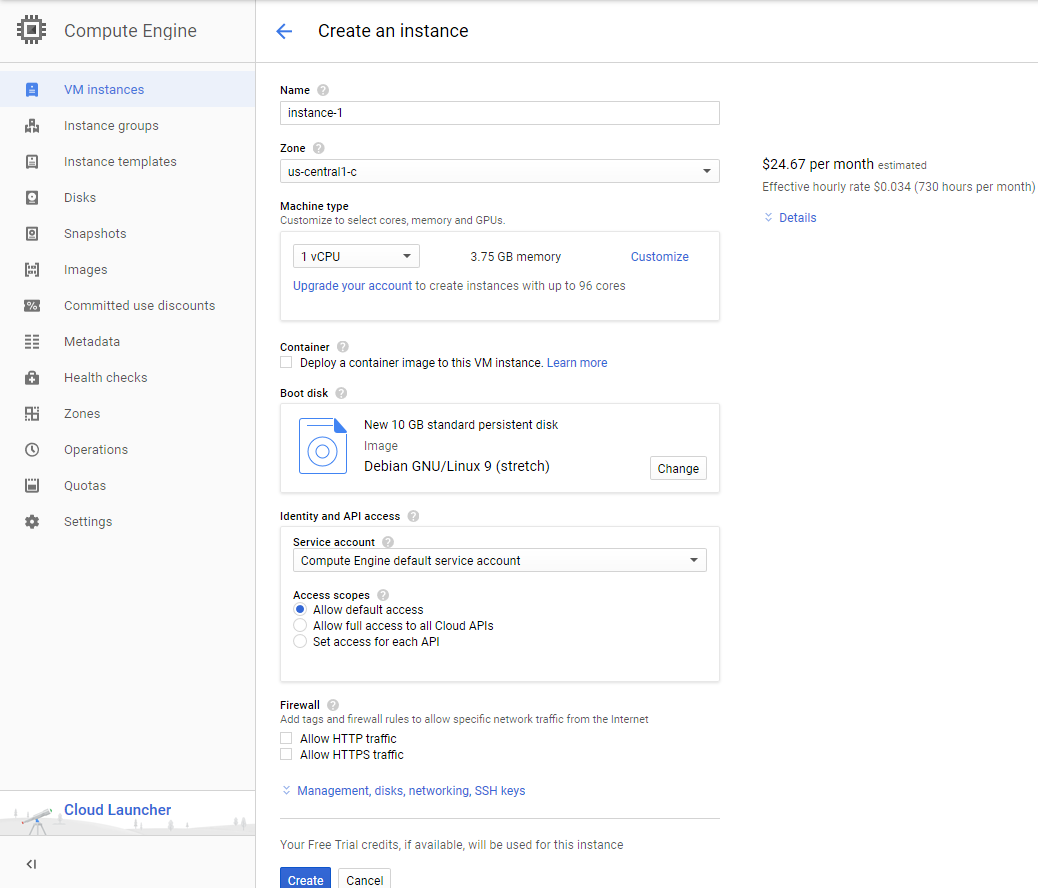Open the Zone dropdown us-central1-c

[x=500, y=172]
